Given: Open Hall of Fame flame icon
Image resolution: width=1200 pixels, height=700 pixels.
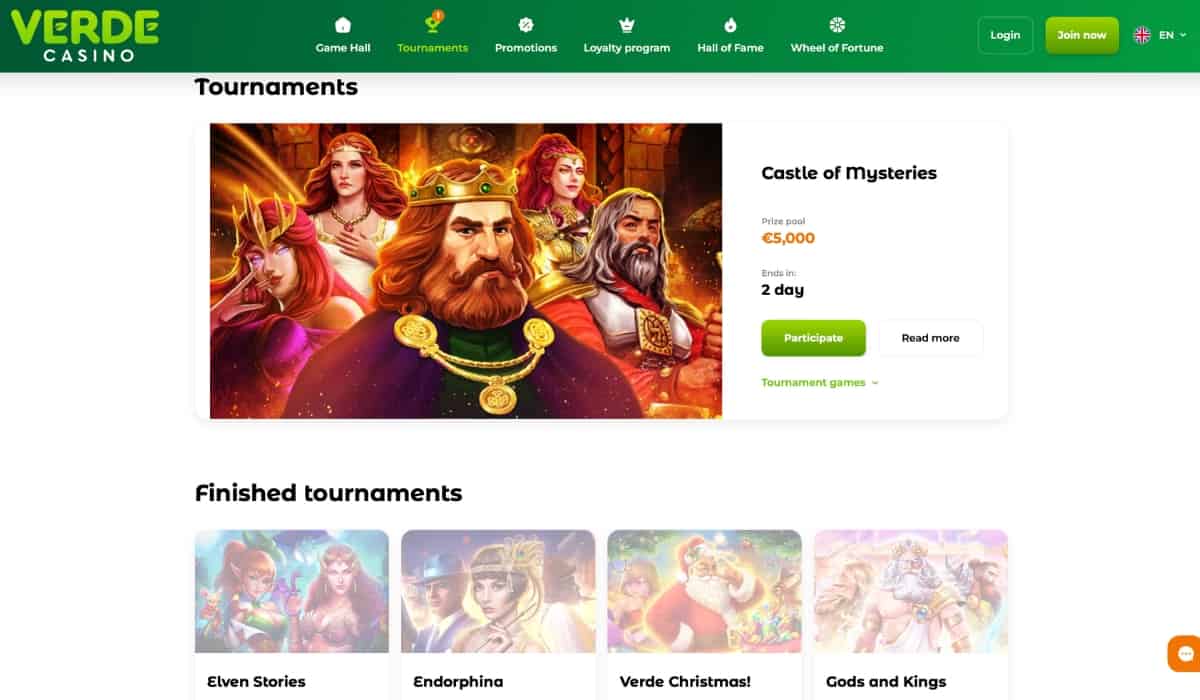Looking at the screenshot, I should (730, 25).
